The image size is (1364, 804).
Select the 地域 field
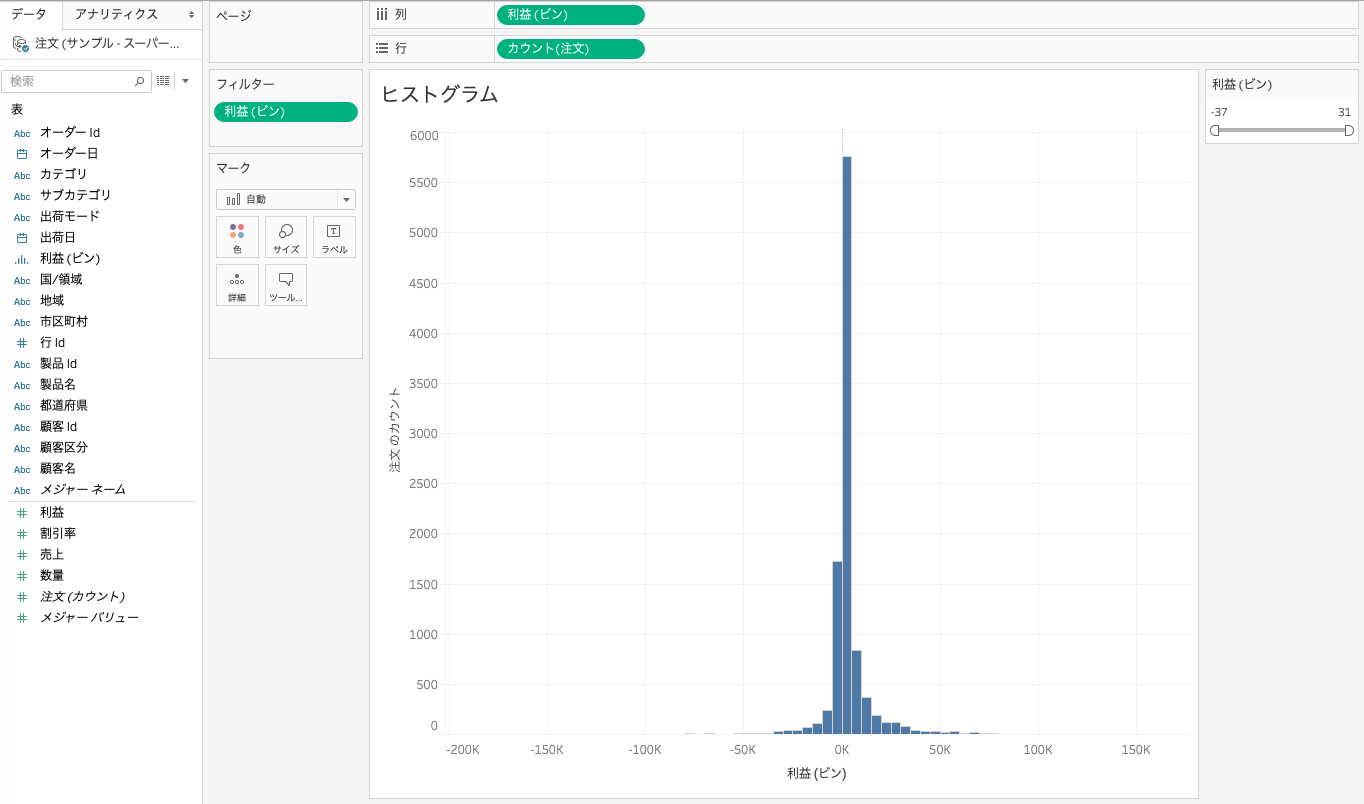tap(52, 300)
